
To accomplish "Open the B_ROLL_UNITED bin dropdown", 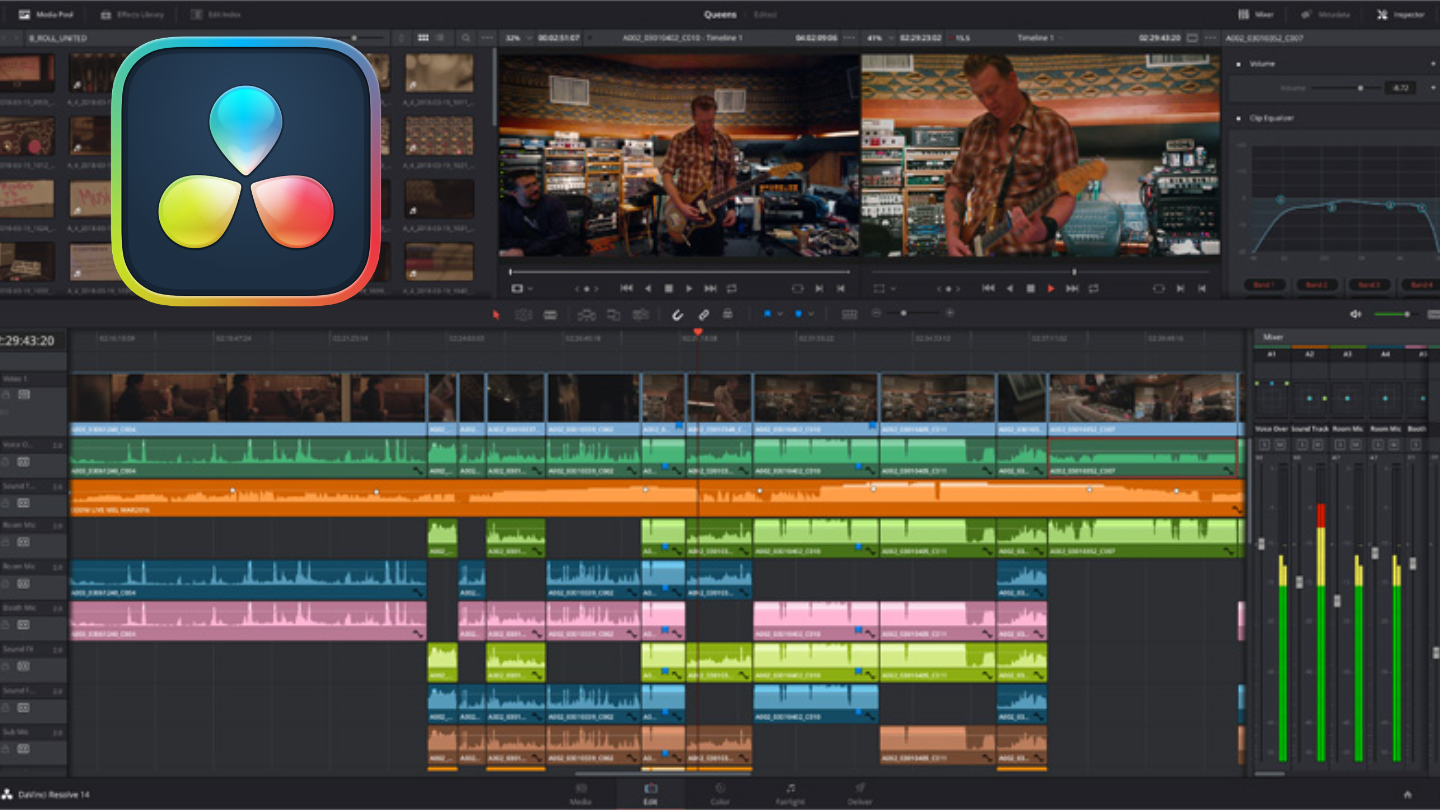I will [58, 38].
